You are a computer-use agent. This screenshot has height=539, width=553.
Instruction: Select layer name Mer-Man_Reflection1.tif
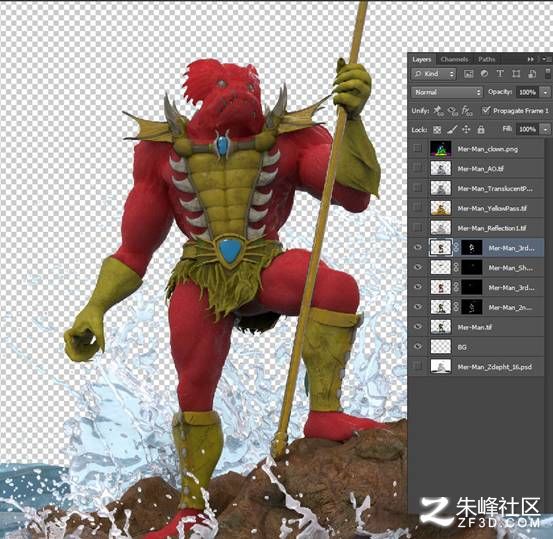(492, 228)
